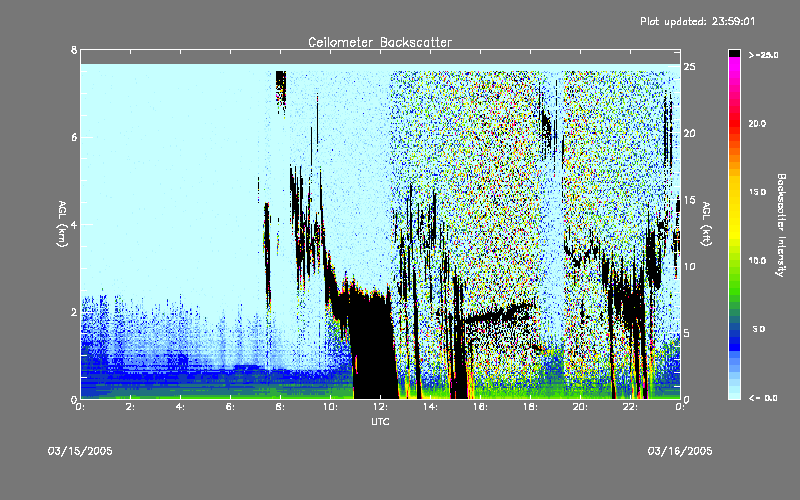Click the start date "03/15/2005" label

click(80, 451)
